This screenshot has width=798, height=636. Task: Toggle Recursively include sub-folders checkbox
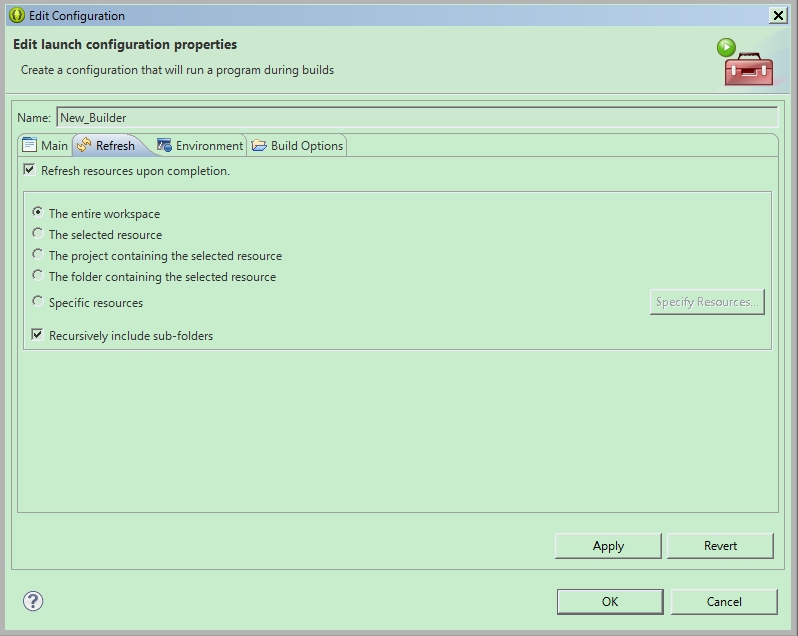click(x=37, y=334)
